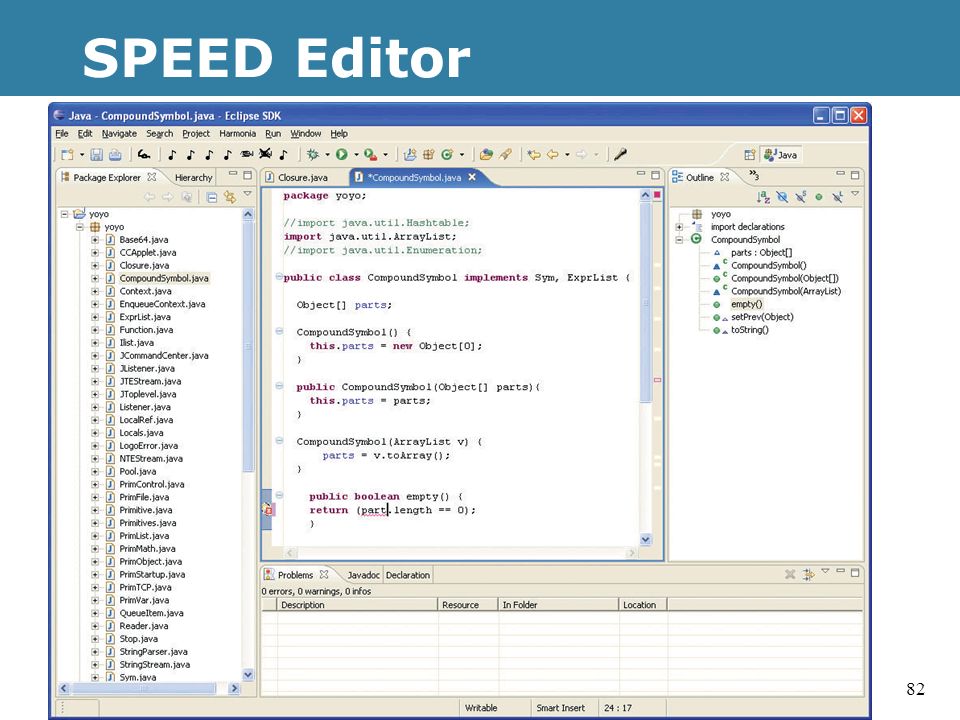Maximize the editor area
The height and width of the screenshot is (720, 960).
[x=655, y=175]
